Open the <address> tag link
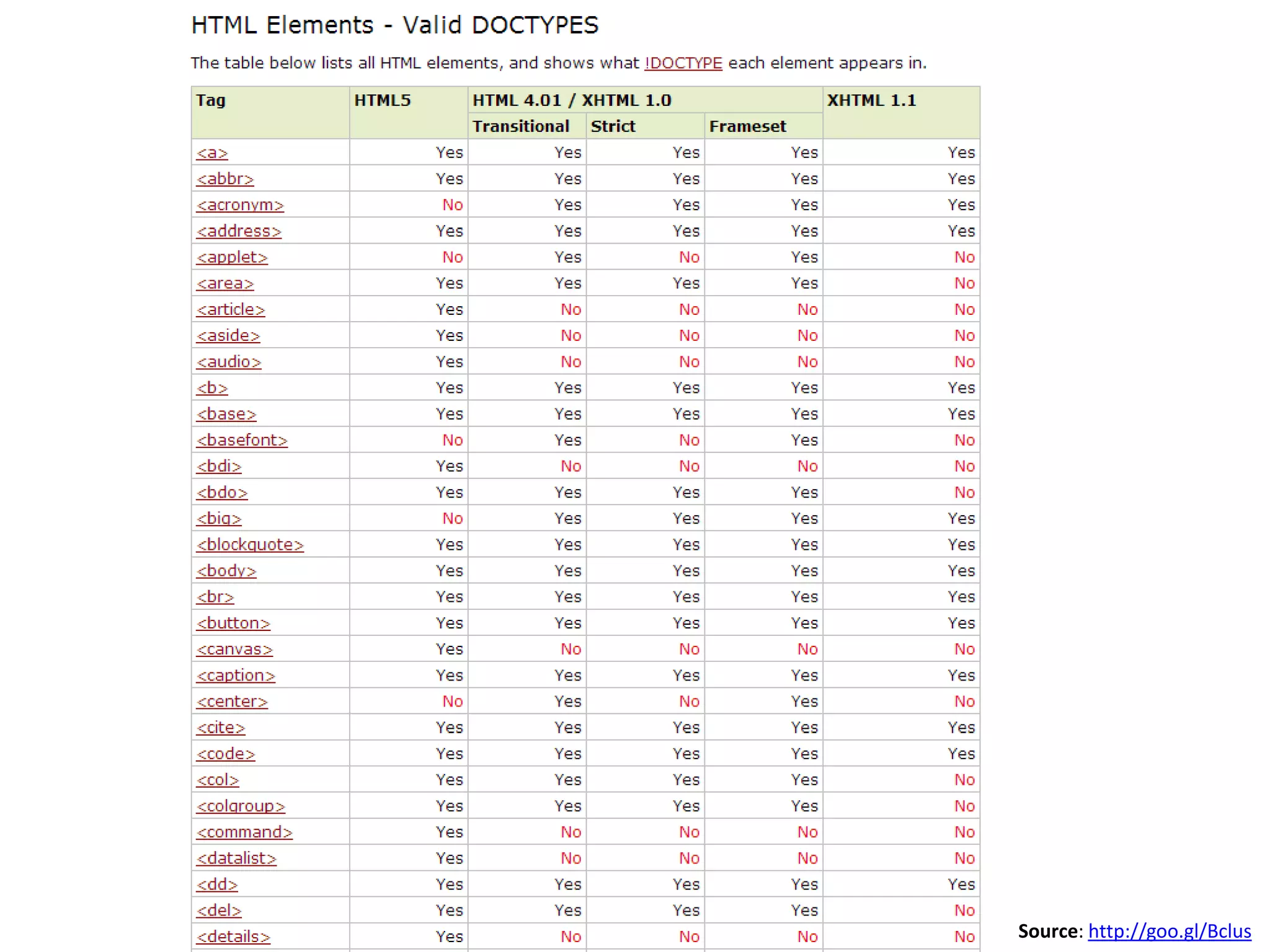This screenshot has width=1270, height=952. (x=239, y=231)
